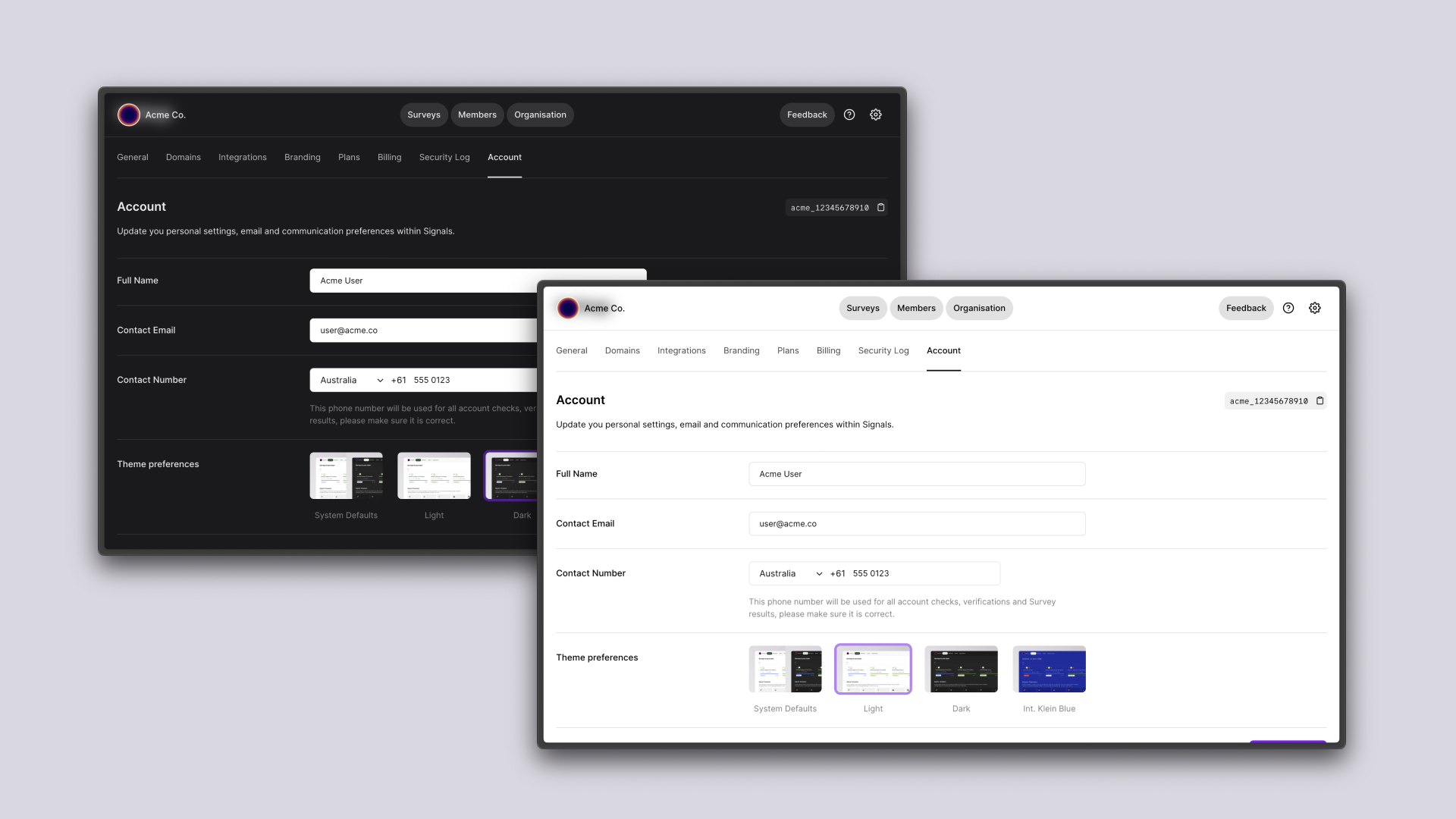Open Surveys in dark window header
The height and width of the screenshot is (819, 1456).
pyautogui.click(x=424, y=115)
